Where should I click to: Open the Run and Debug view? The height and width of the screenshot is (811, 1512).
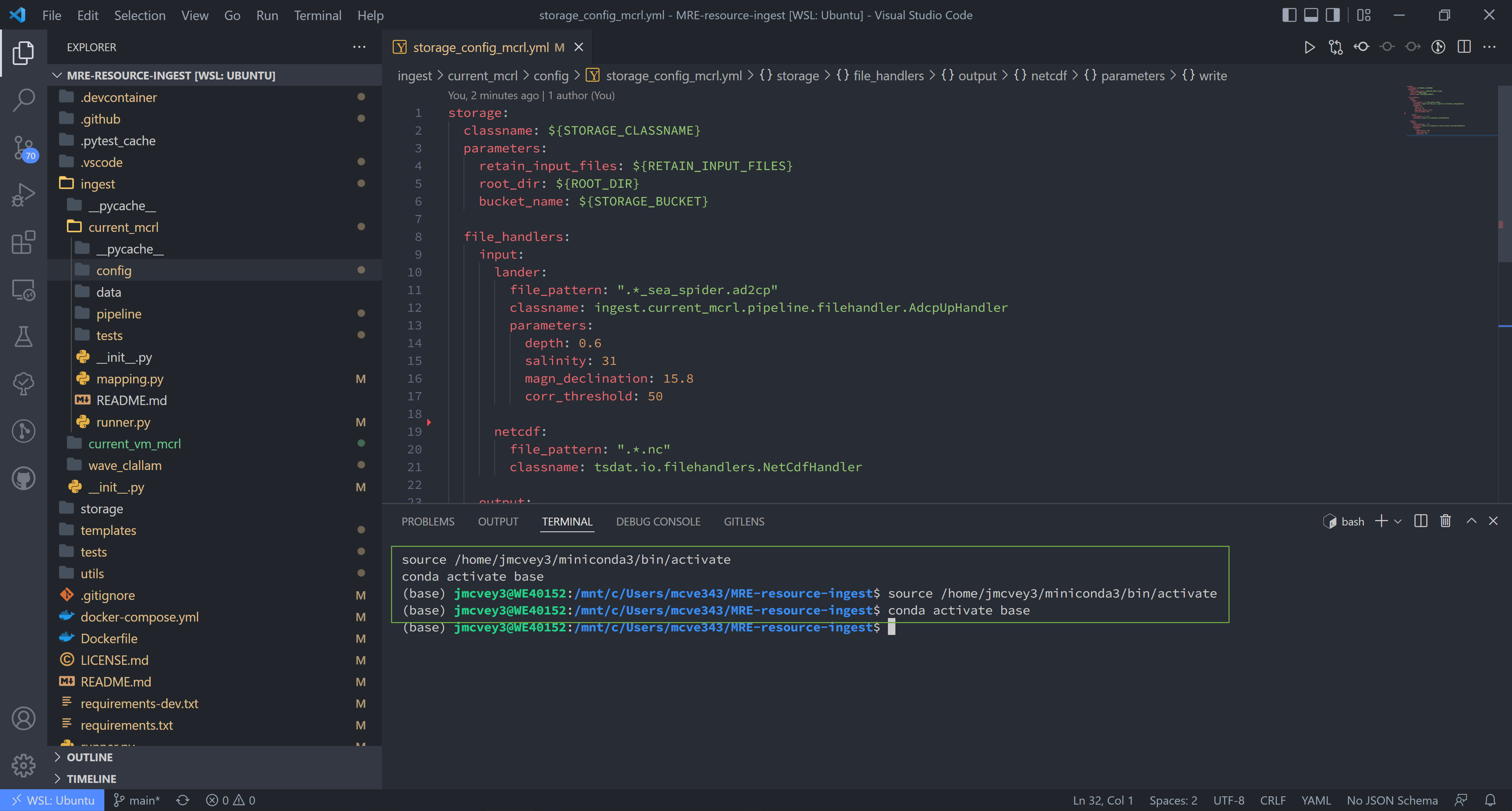tap(23, 195)
